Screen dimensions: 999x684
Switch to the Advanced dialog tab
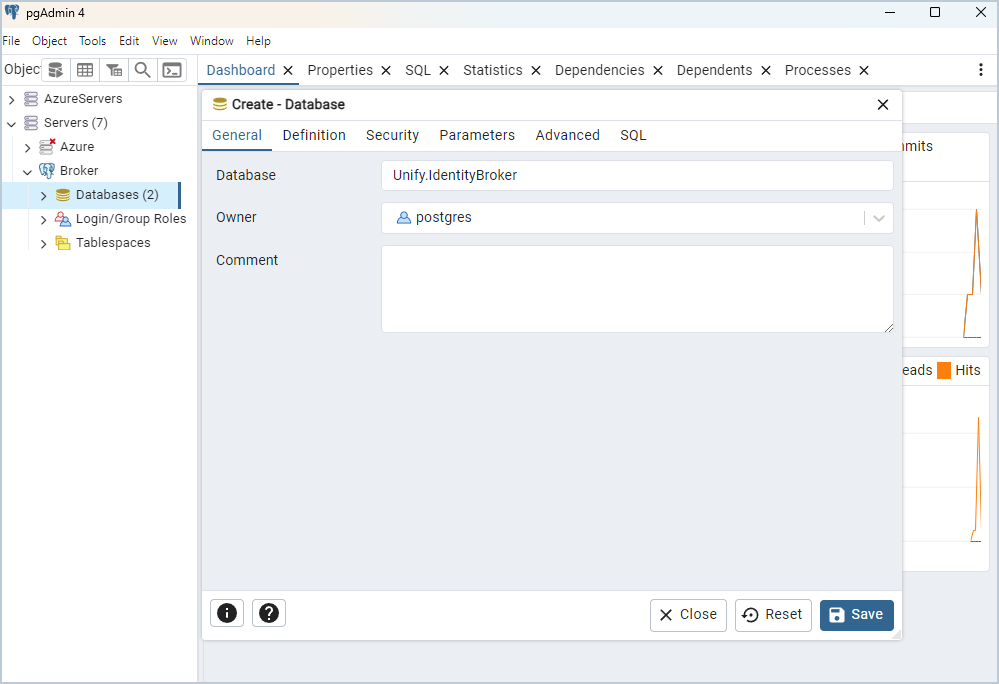(x=568, y=135)
